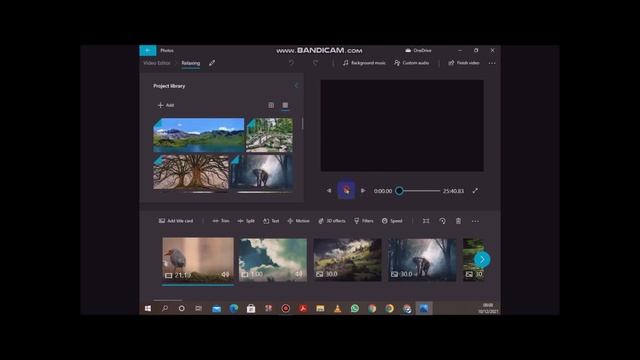Select the tree roots library thumbnail

tap(191, 172)
